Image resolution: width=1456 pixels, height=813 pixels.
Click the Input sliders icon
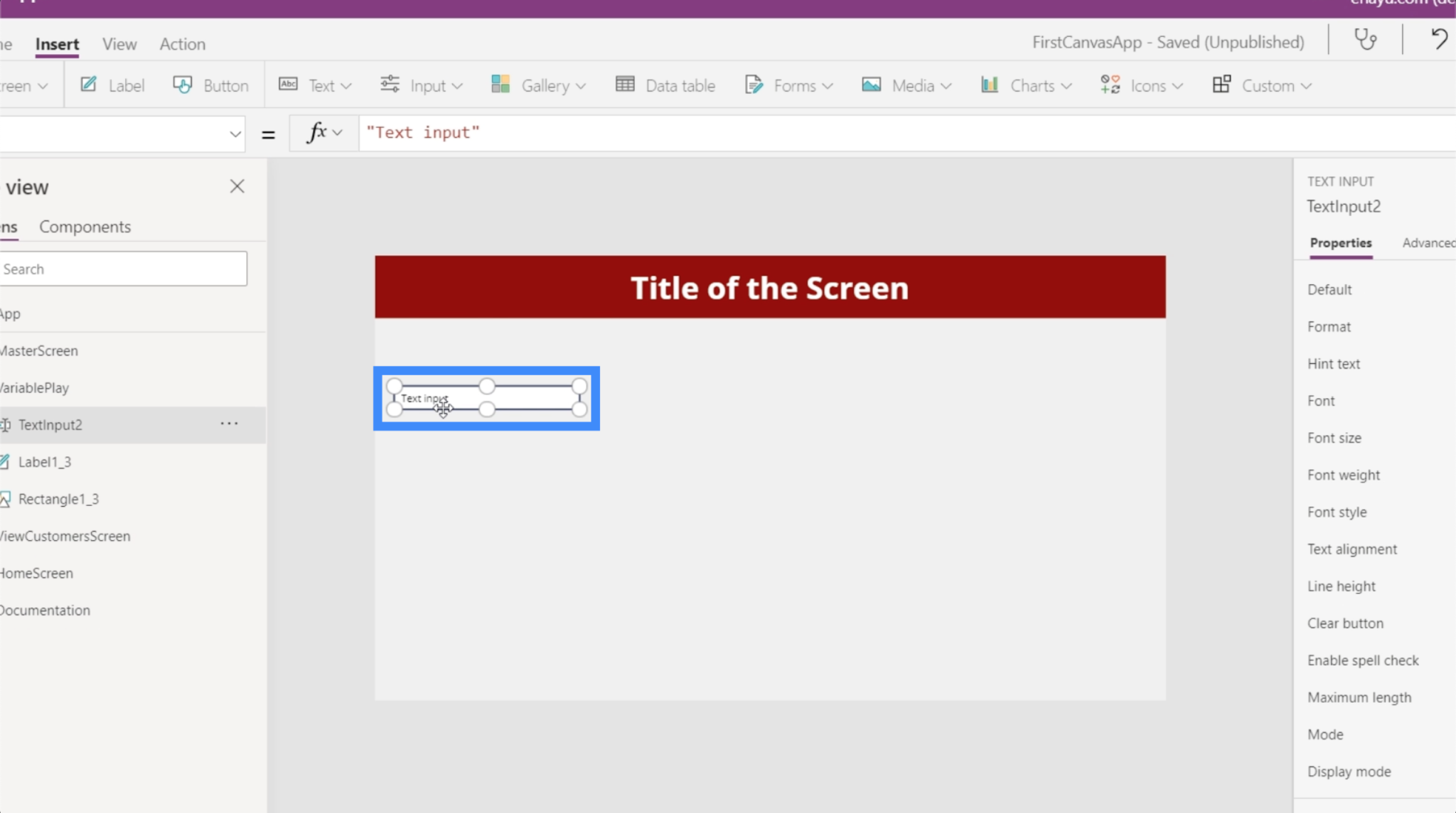click(390, 85)
